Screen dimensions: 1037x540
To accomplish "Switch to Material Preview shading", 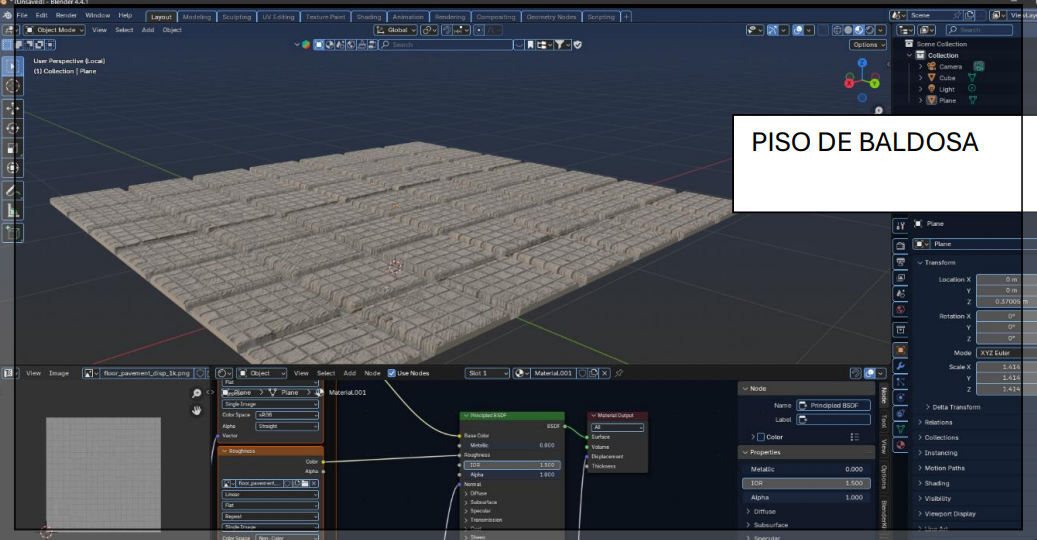I will point(858,30).
